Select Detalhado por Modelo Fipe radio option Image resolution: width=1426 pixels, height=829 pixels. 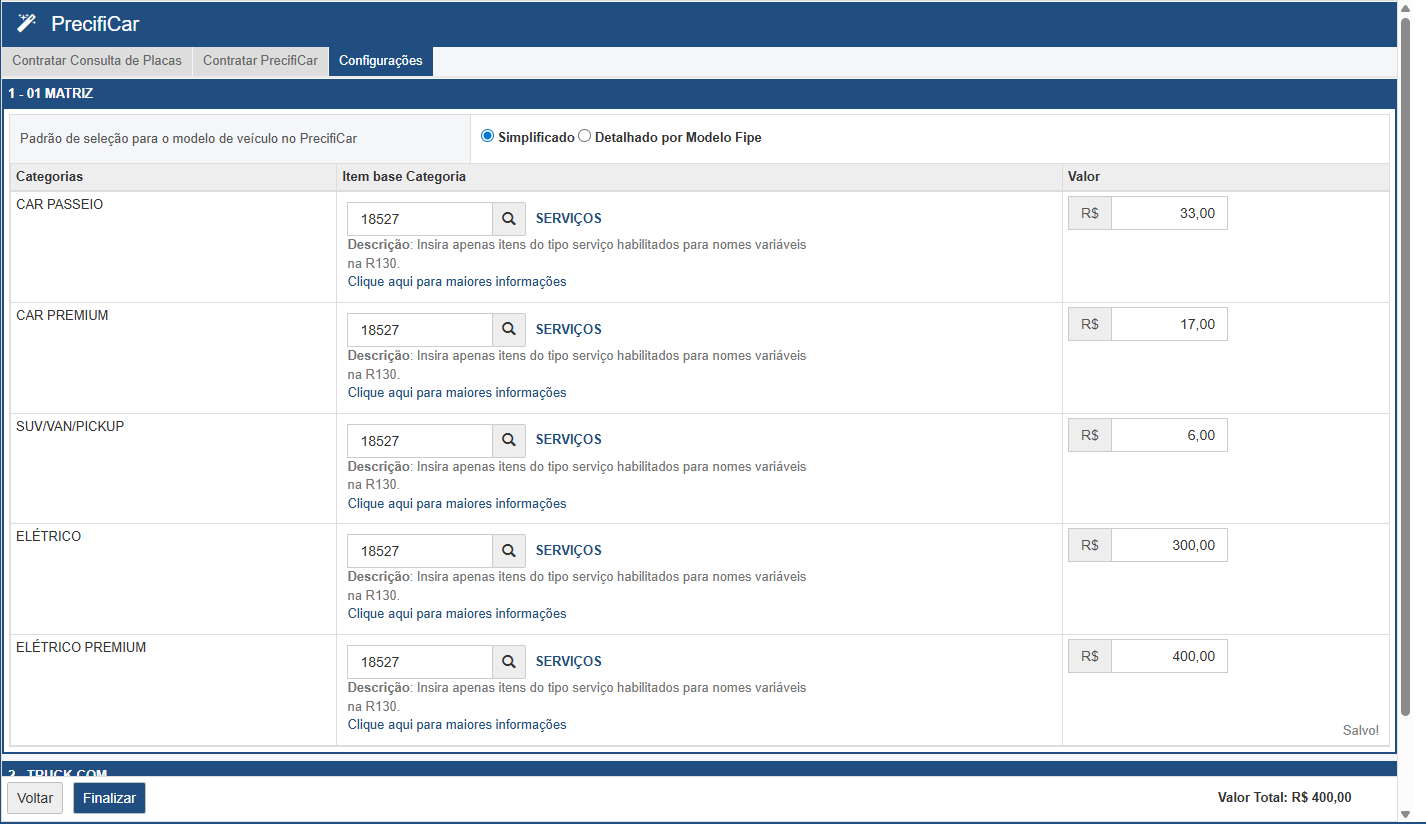coord(585,136)
